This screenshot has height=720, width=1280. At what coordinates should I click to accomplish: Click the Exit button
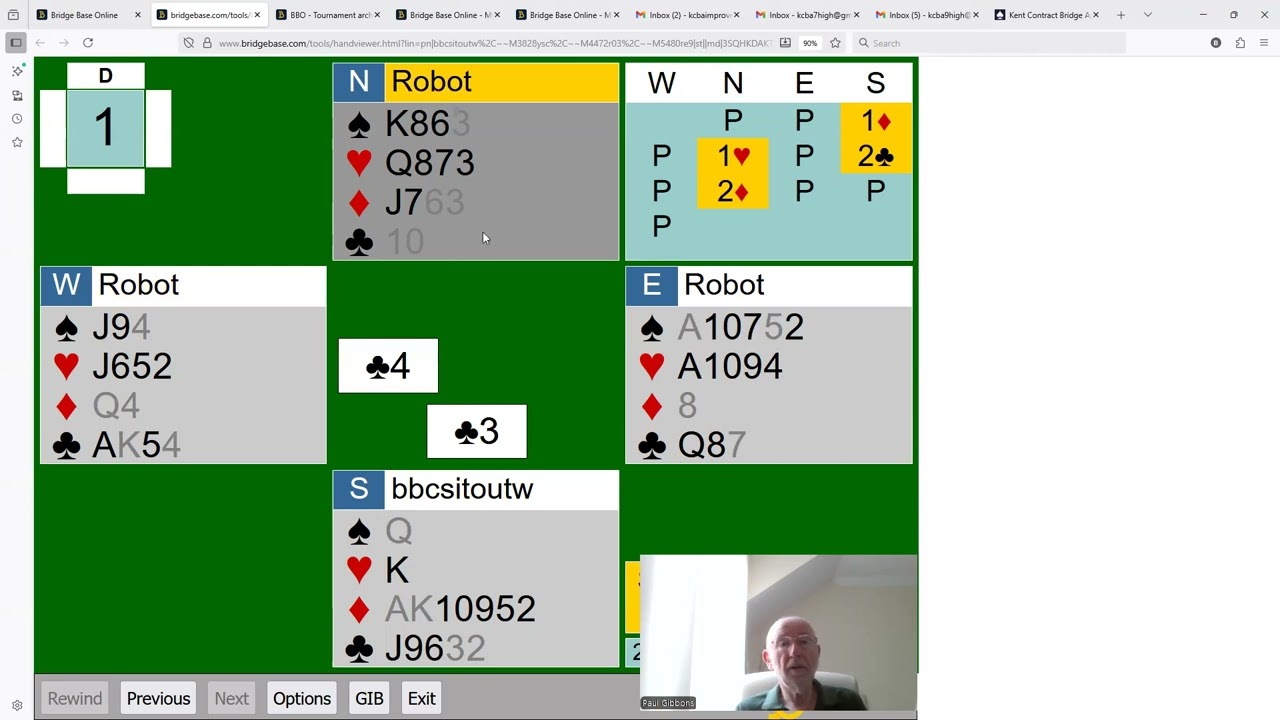(x=421, y=698)
